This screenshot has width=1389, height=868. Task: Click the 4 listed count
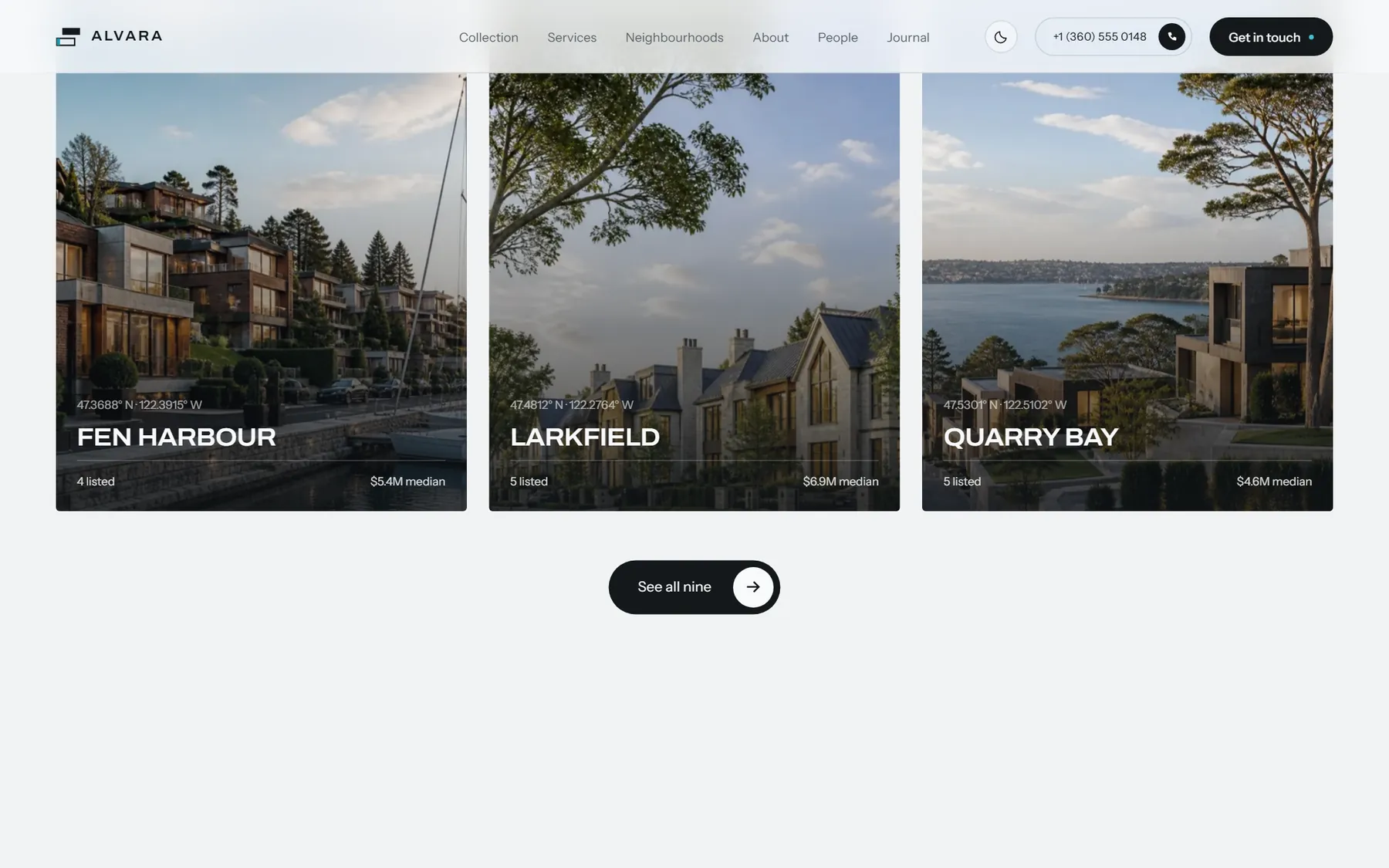(96, 481)
